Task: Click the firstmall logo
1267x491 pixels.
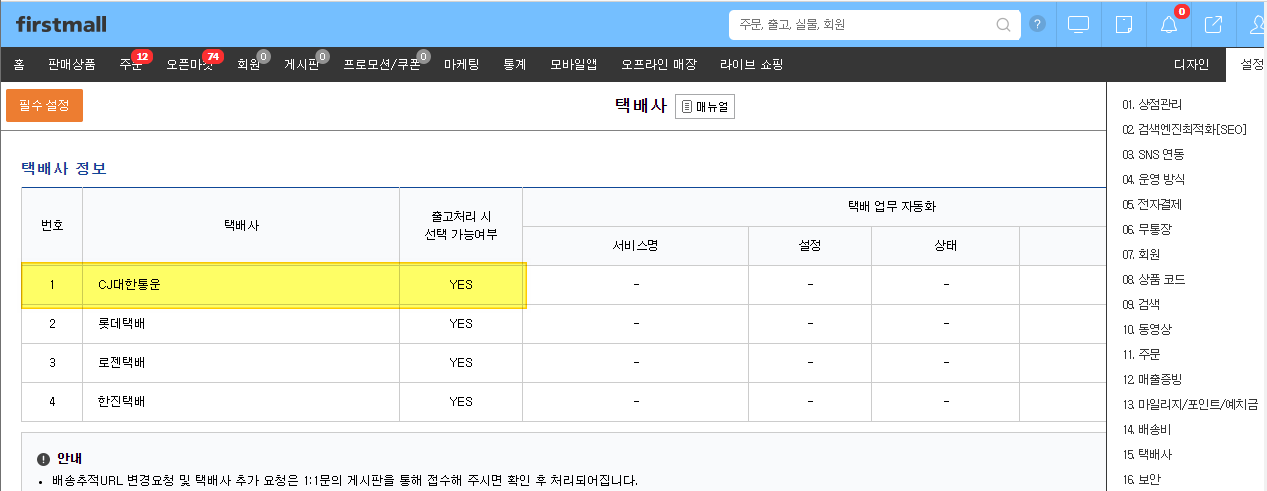Action: (x=61, y=24)
